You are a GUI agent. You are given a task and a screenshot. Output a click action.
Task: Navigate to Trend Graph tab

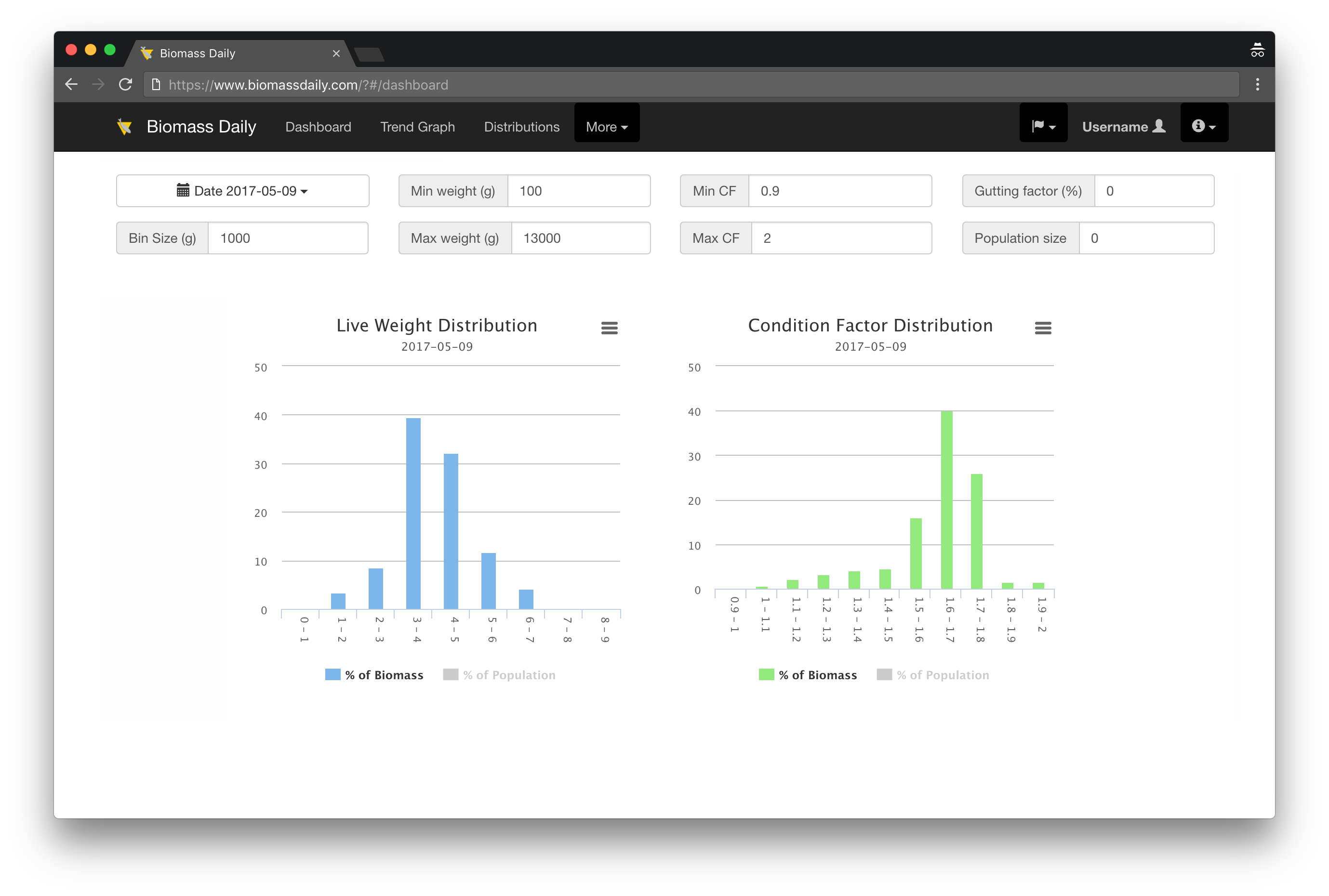click(x=417, y=126)
